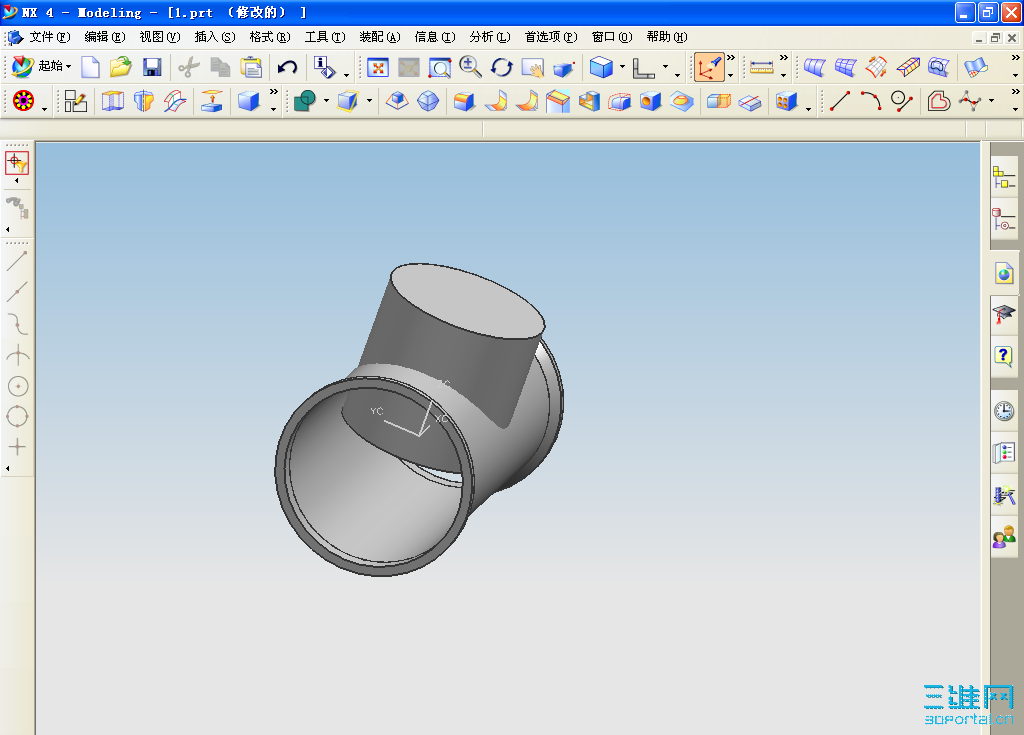
Task: Open the Roles people side tab
Action: (1004, 538)
